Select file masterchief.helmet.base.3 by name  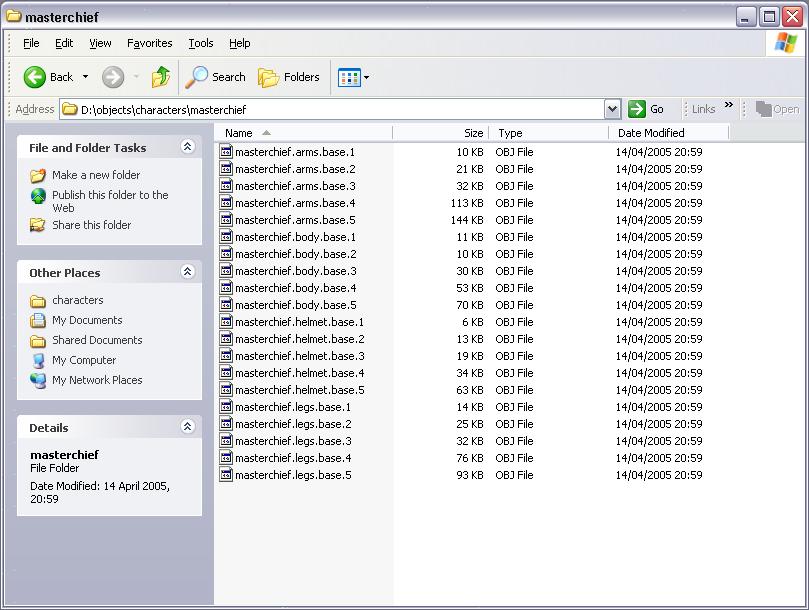pyautogui.click(x=300, y=356)
